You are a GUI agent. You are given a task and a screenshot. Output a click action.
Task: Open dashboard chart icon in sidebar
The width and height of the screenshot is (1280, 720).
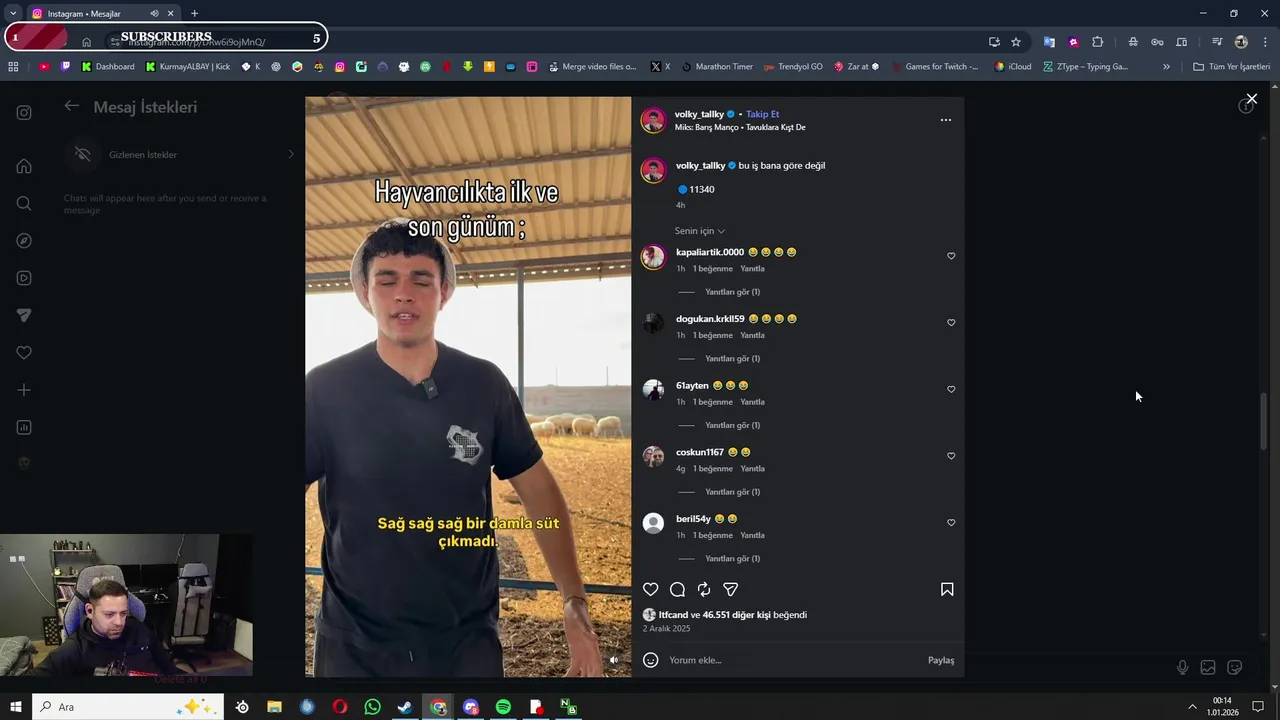pos(24,427)
